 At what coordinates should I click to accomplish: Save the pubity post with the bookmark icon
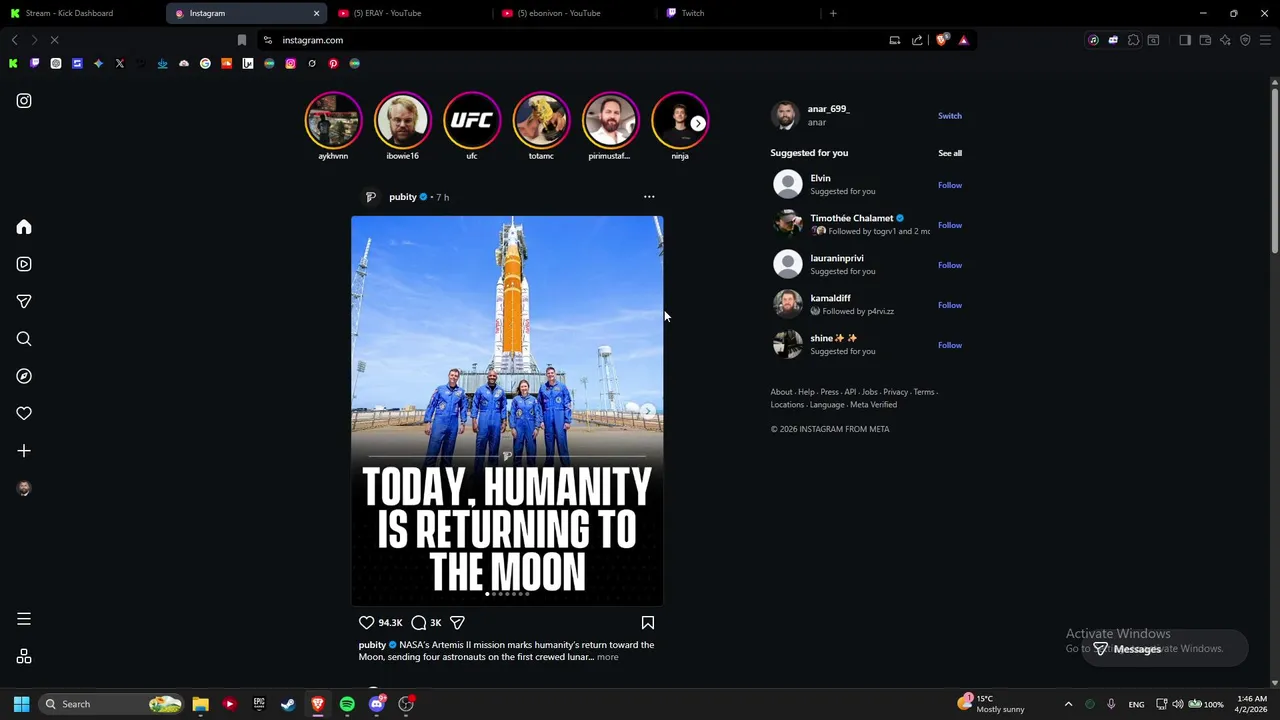tap(648, 622)
